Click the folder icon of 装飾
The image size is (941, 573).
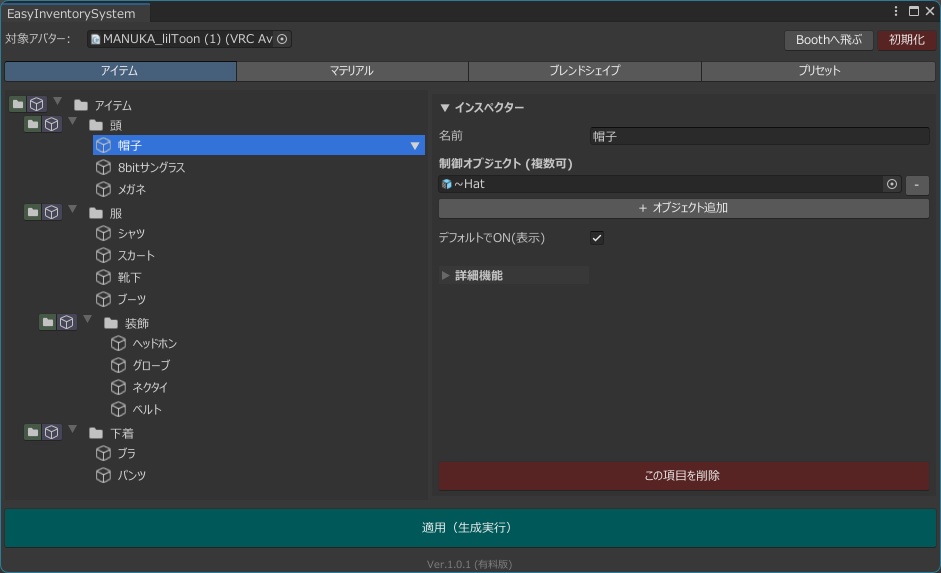point(111,323)
